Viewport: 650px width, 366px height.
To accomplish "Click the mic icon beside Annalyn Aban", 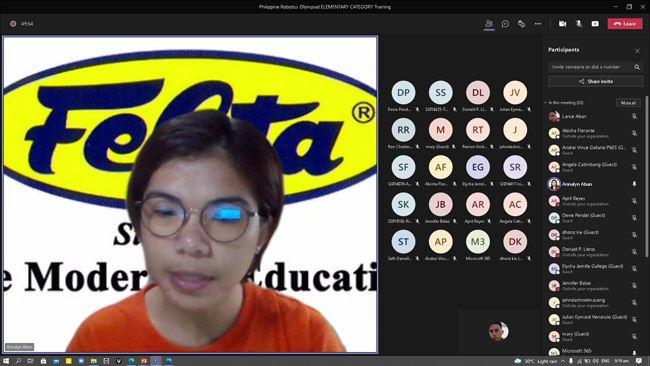I will 634,184.
